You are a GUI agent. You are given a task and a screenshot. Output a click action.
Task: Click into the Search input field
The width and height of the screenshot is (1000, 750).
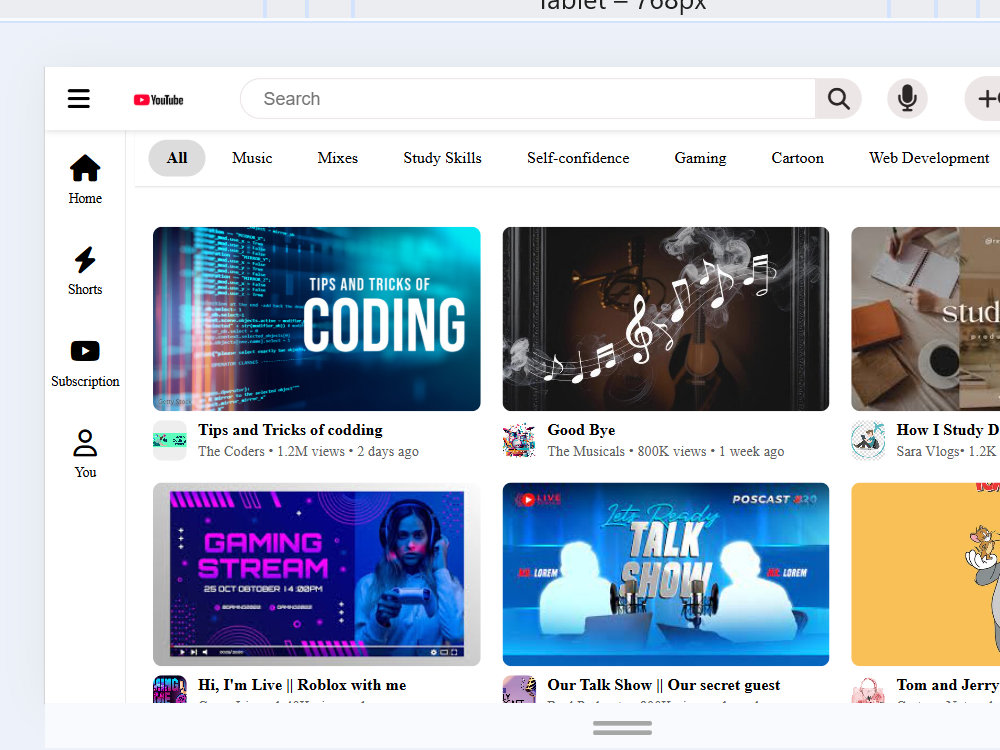[528, 99]
